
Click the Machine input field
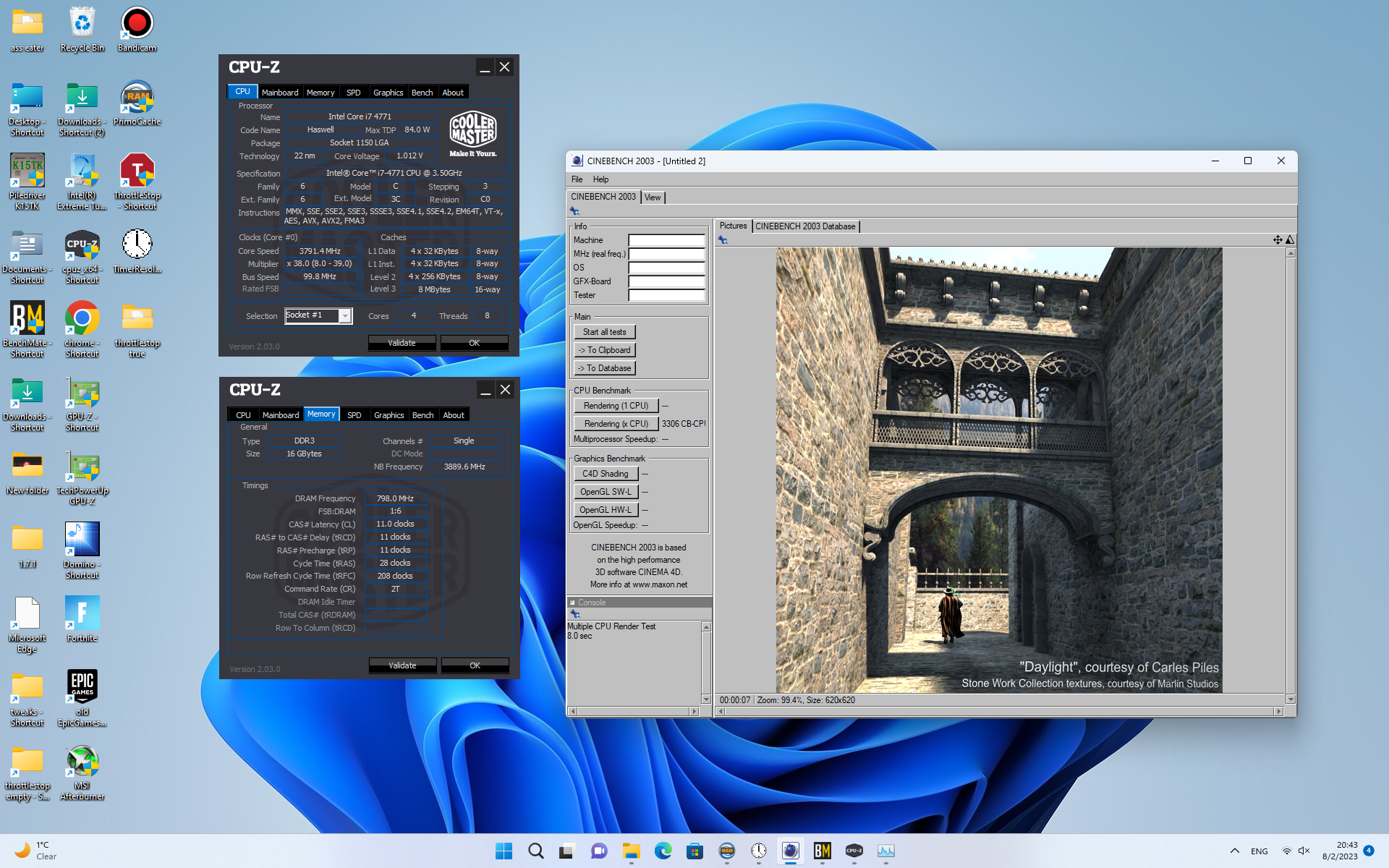(x=666, y=240)
